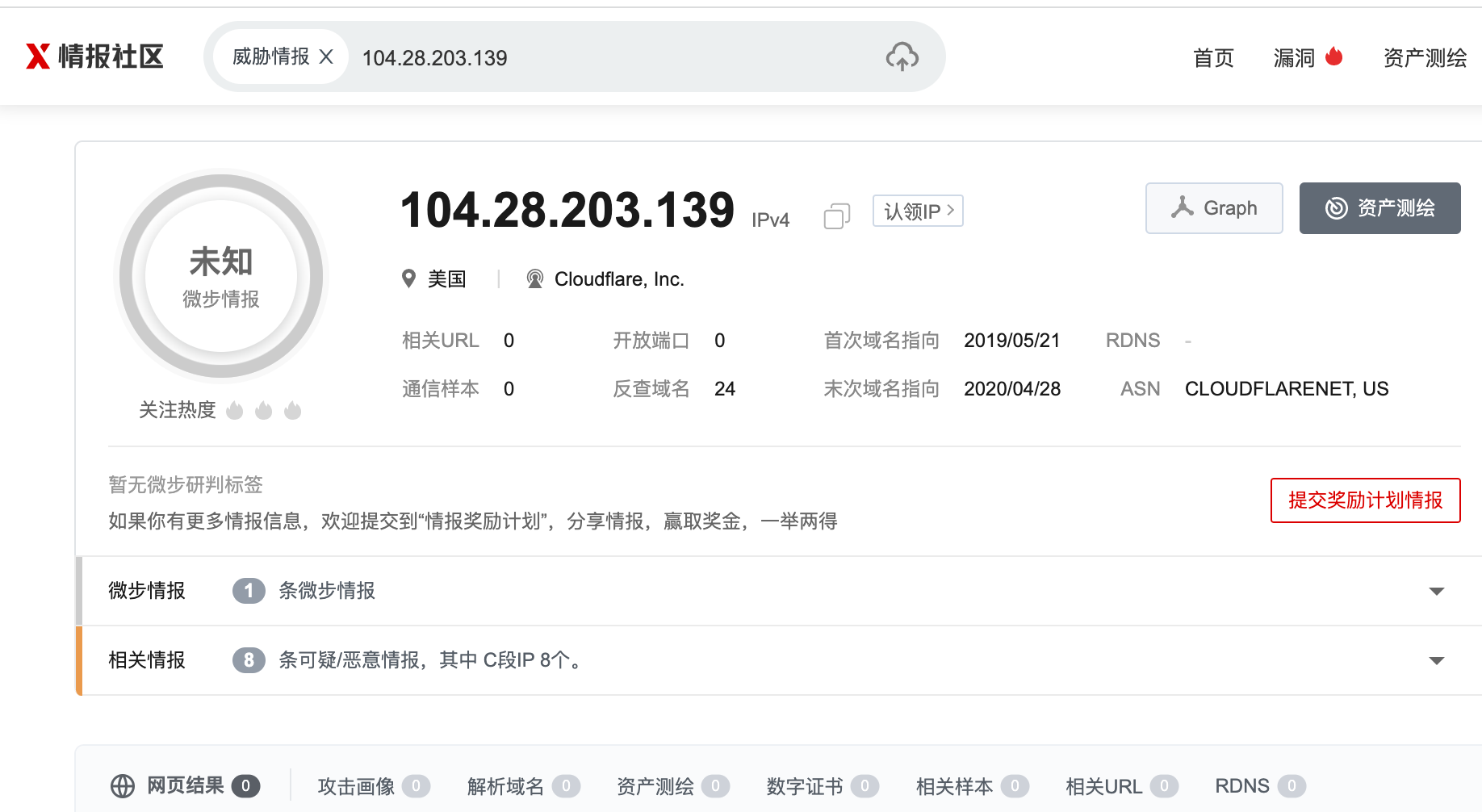Image resolution: width=1482 pixels, height=812 pixels.
Task: Click the cloud upload icon in search bar
Action: [902, 57]
